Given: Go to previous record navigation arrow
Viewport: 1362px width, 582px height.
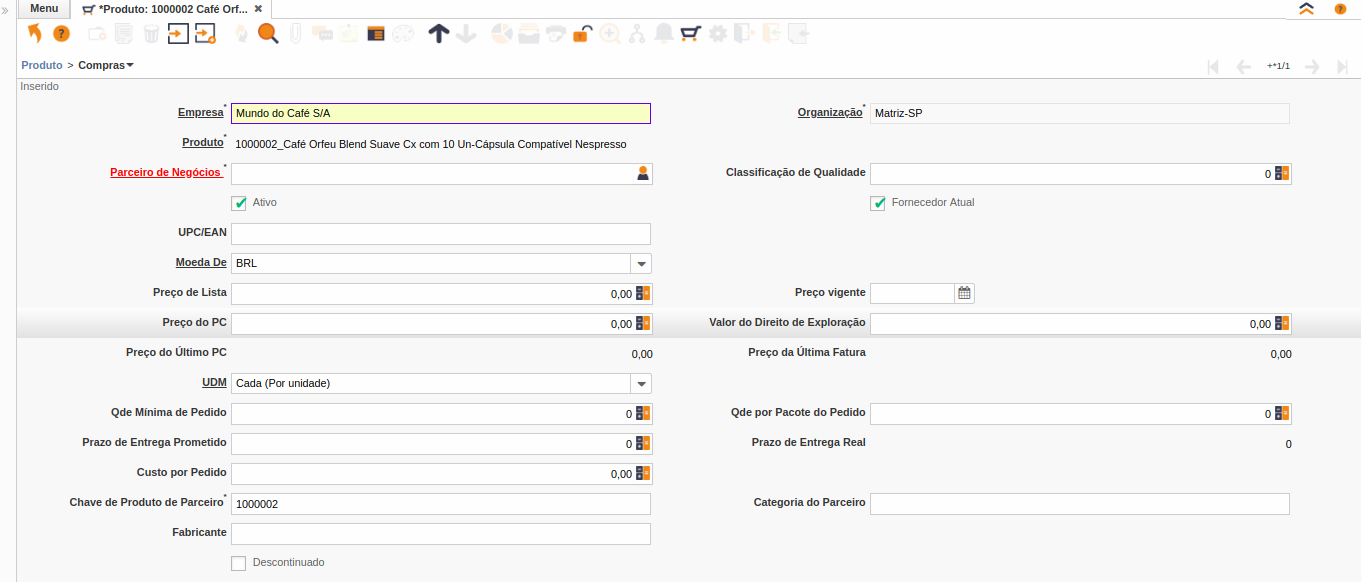Looking at the screenshot, I should pyautogui.click(x=1244, y=66).
